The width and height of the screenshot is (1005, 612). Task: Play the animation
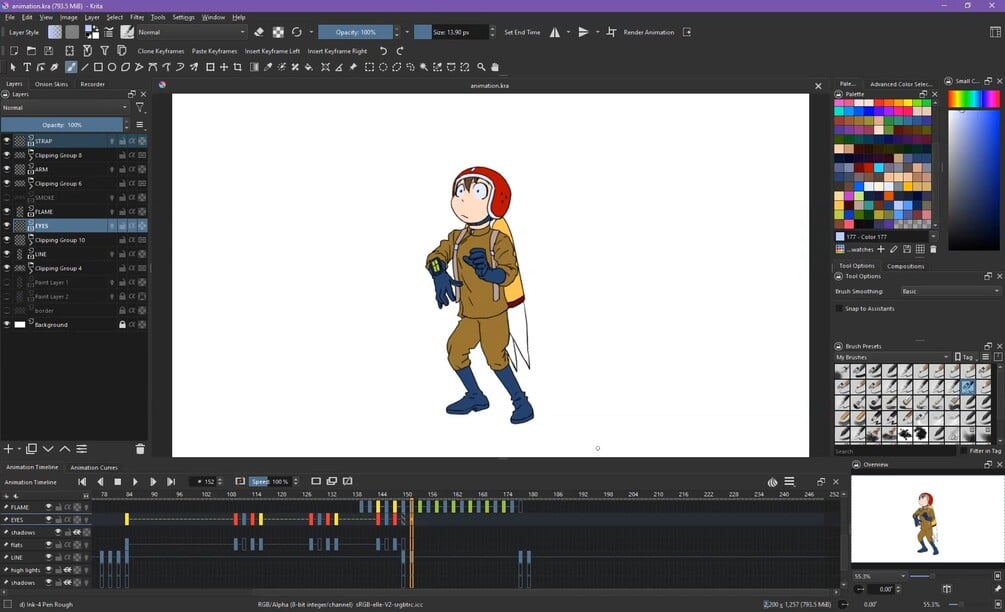135,481
